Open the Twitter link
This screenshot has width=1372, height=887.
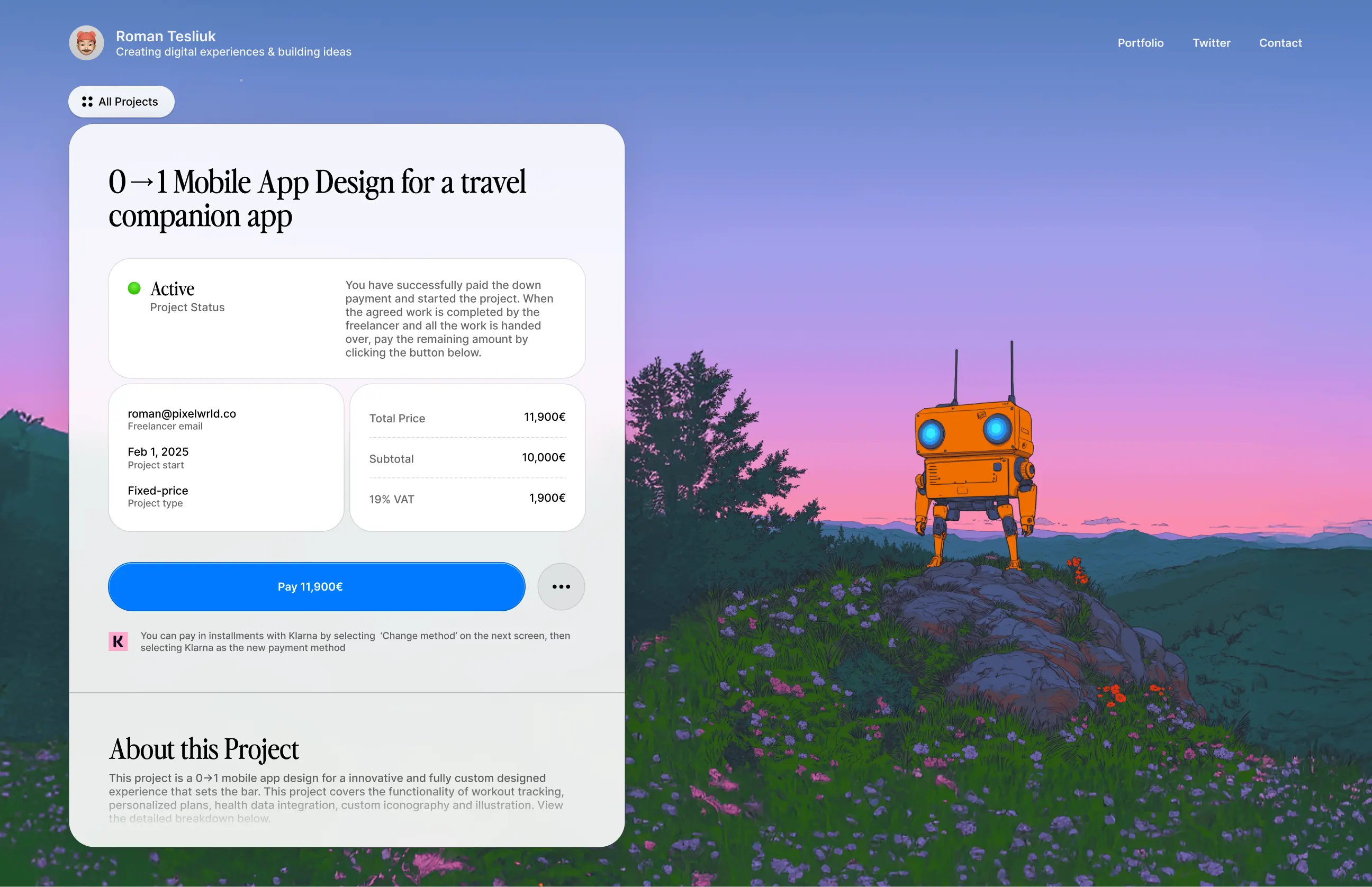click(x=1211, y=43)
